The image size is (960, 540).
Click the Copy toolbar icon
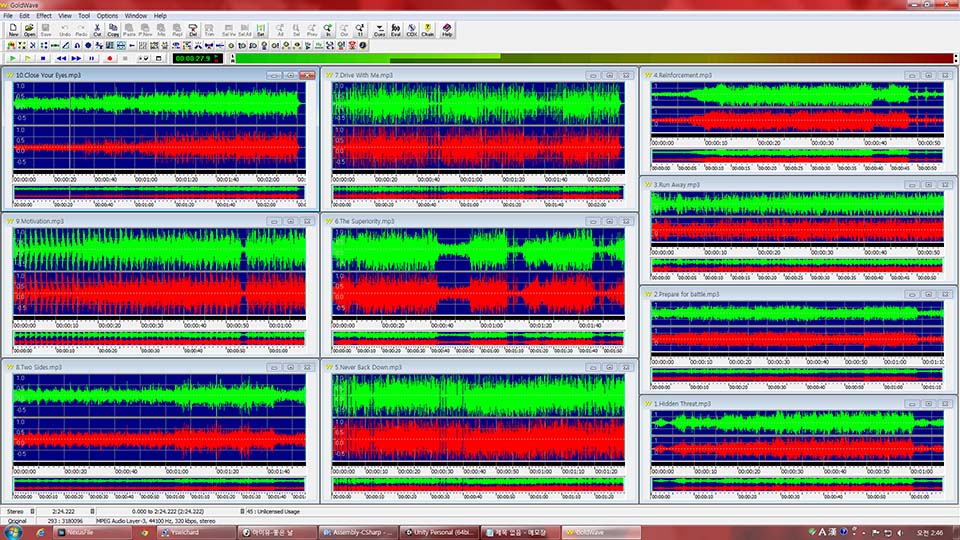click(x=113, y=30)
